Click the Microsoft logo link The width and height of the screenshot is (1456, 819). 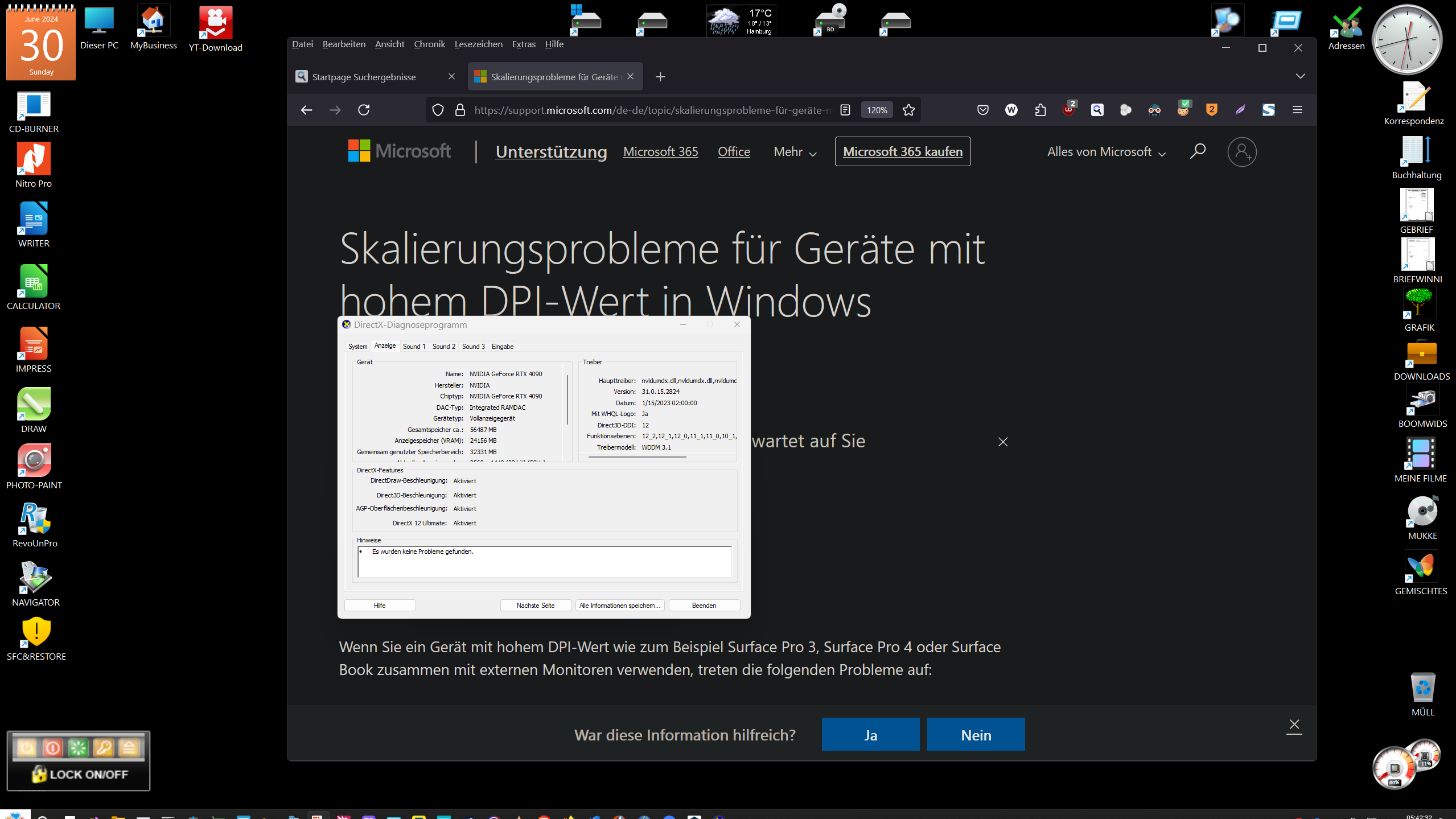pyautogui.click(x=400, y=151)
